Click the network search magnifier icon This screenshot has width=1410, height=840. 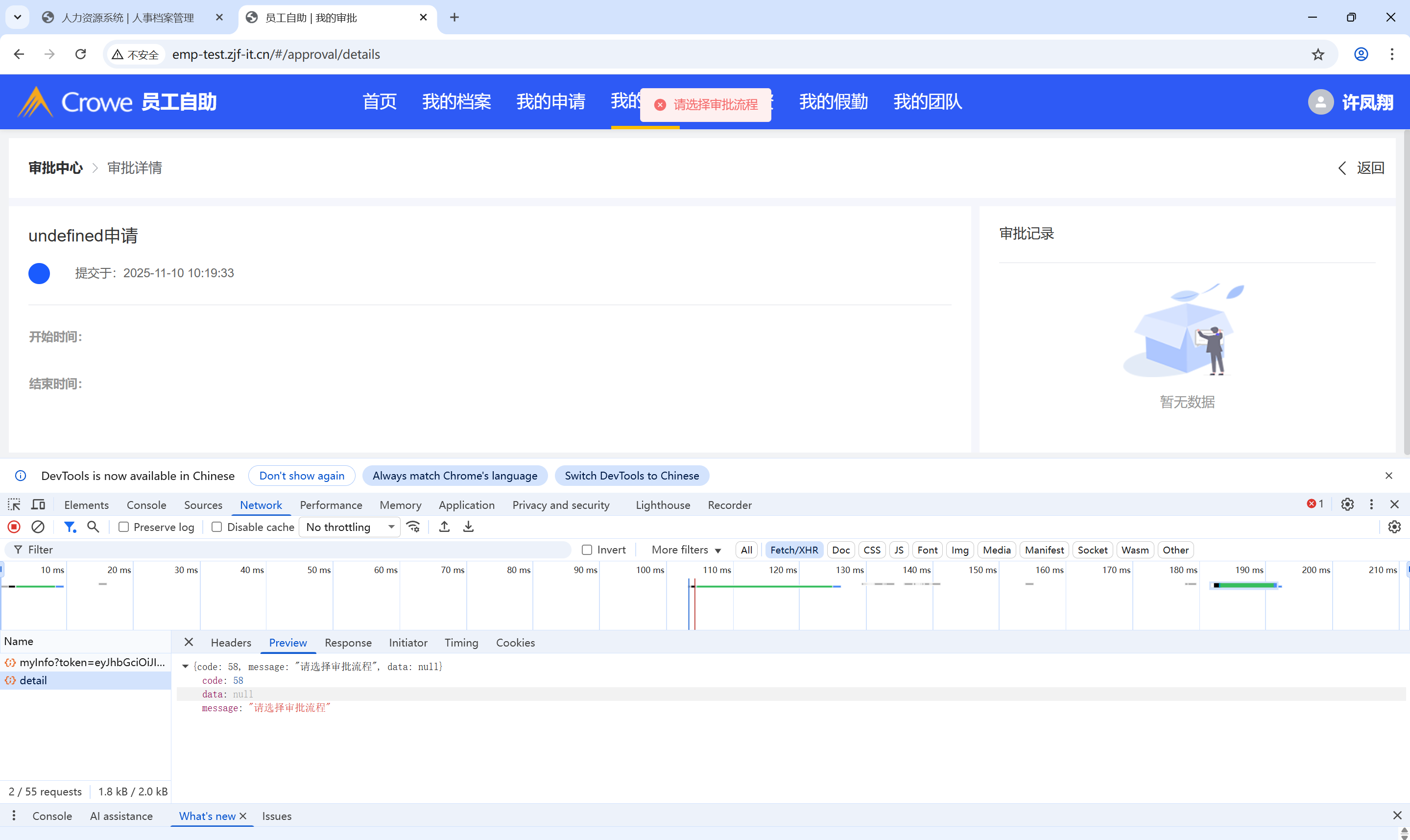(94, 527)
